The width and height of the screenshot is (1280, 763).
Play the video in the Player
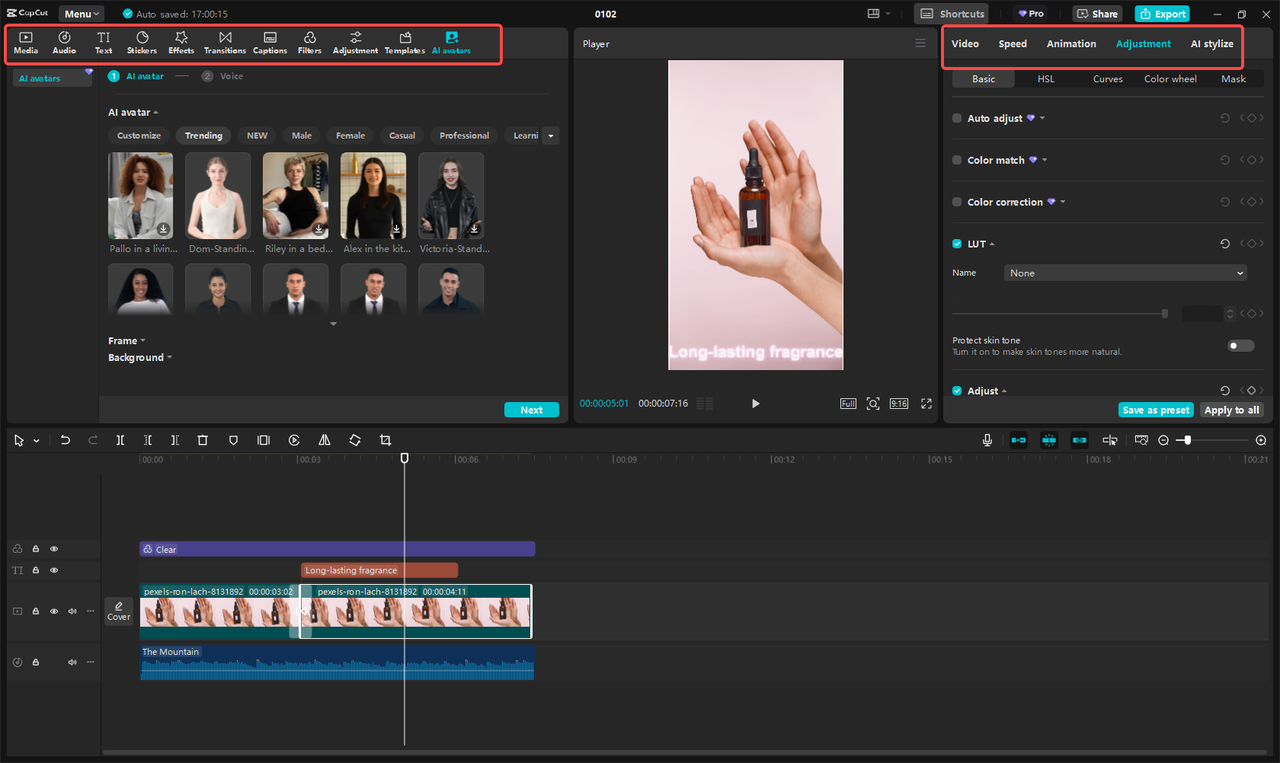(x=755, y=404)
